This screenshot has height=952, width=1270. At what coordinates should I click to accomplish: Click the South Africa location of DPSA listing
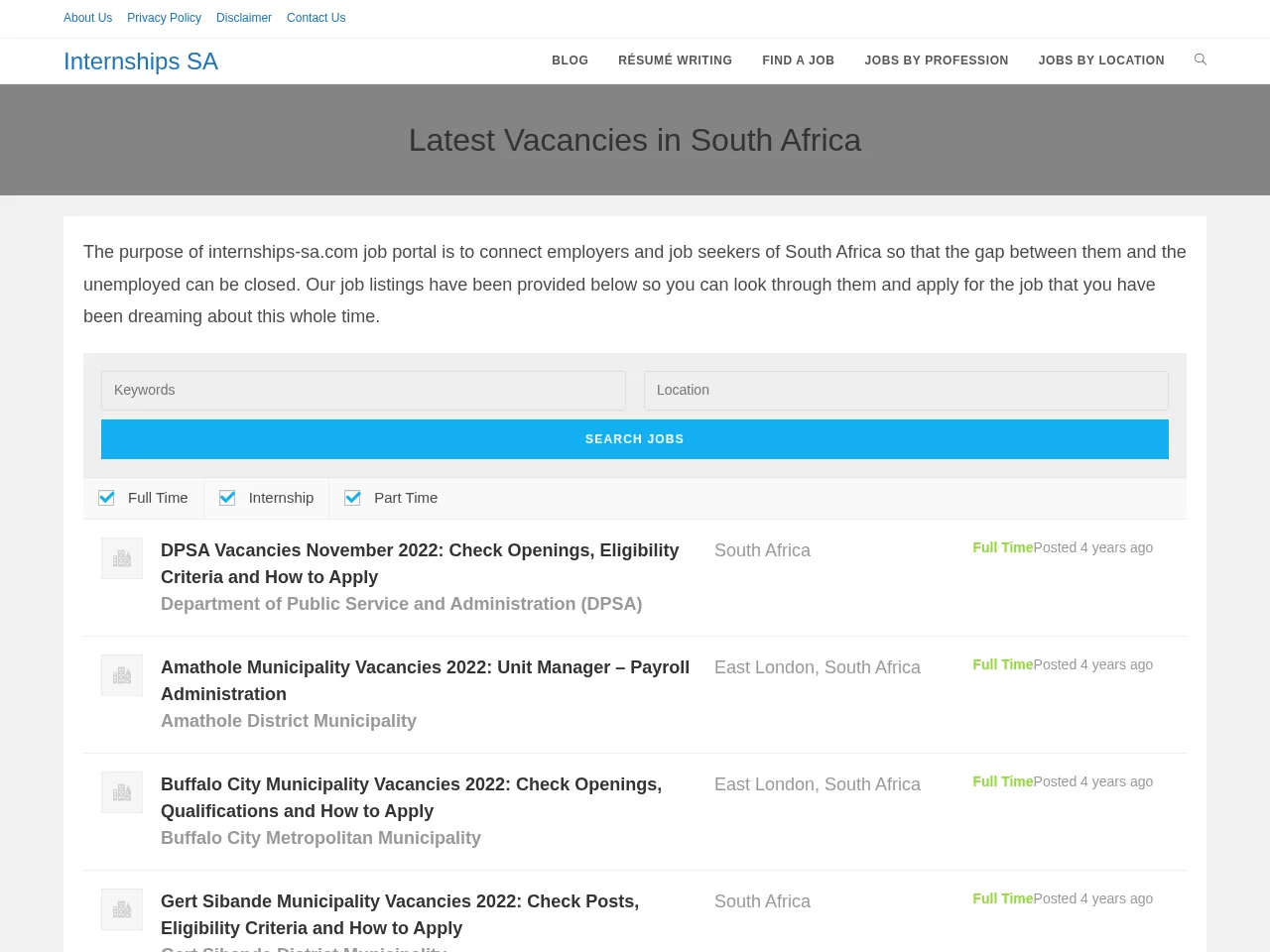pos(762,550)
